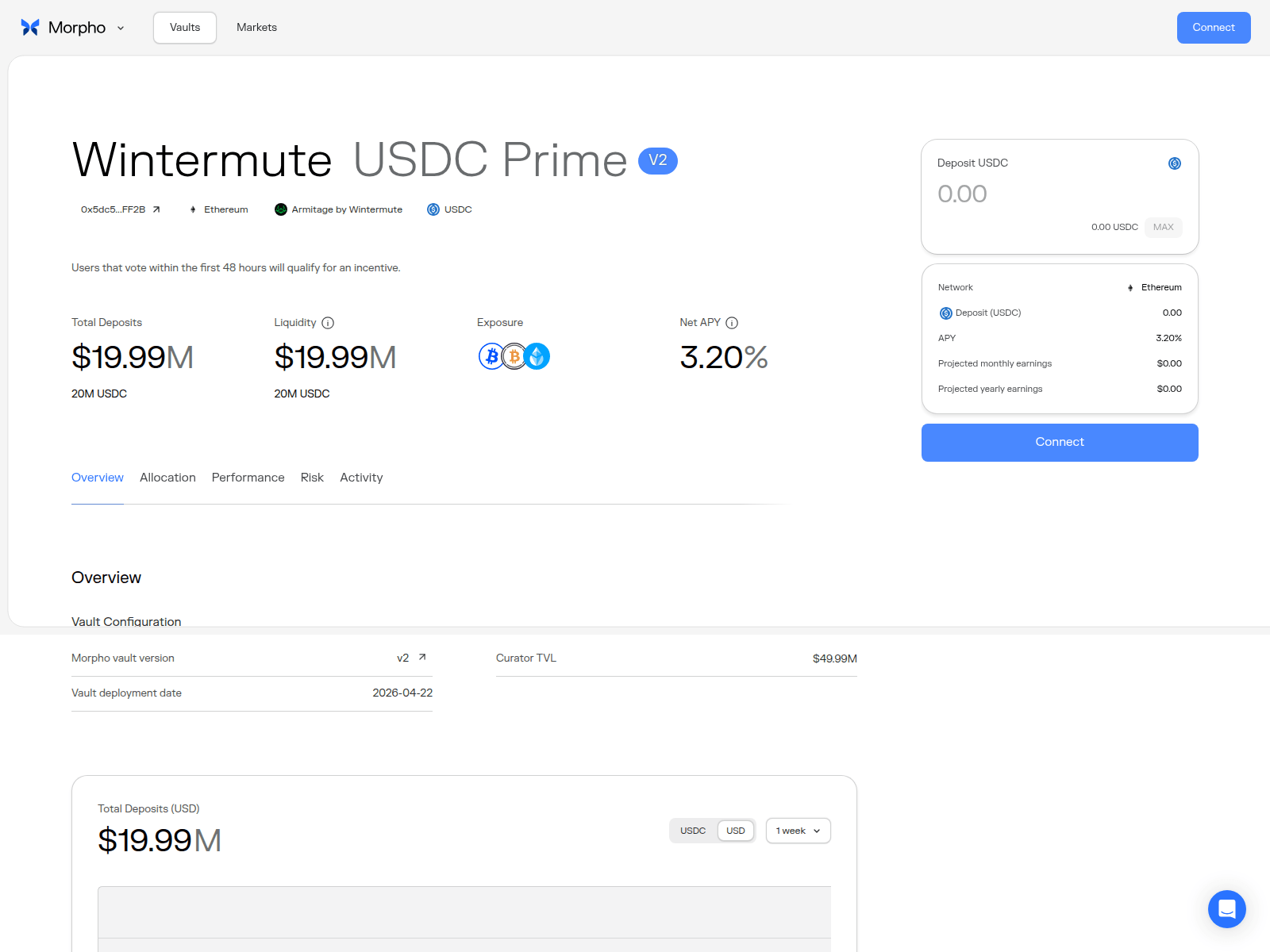The height and width of the screenshot is (952, 1270).
Task: Click the large Connect button below the summary
Action: pos(1060,443)
